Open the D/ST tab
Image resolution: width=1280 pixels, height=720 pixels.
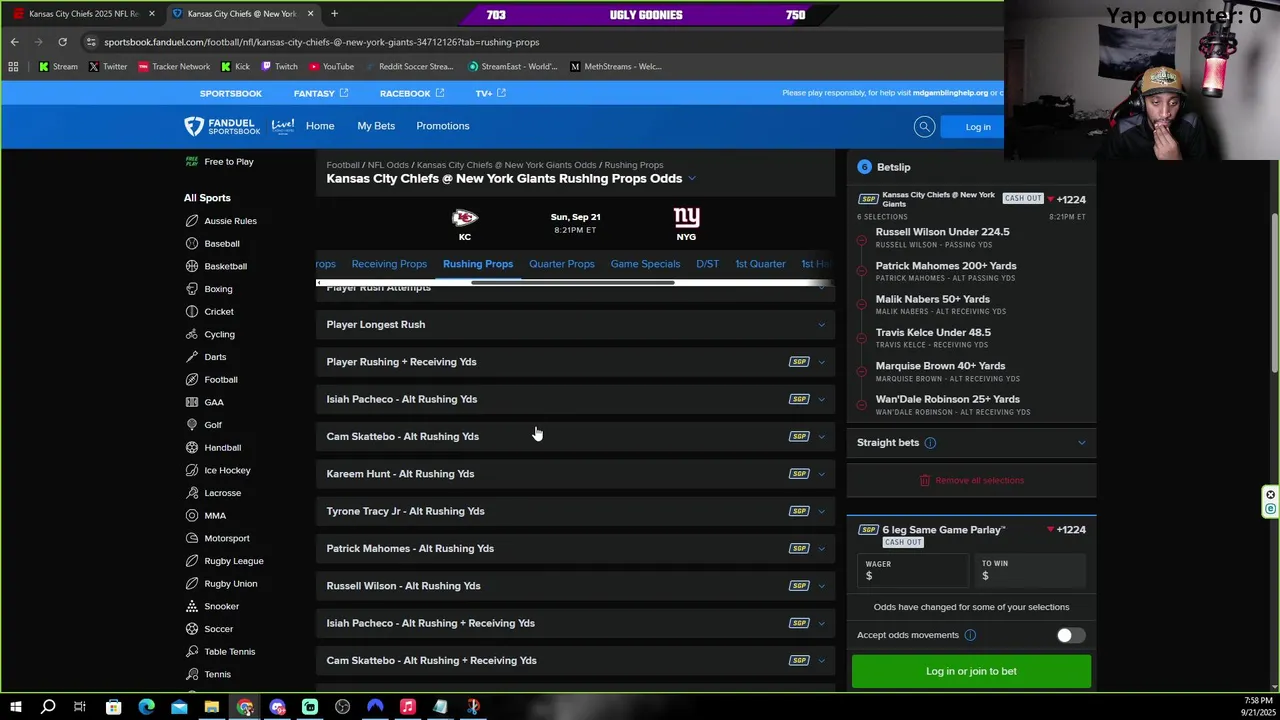click(707, 264)
